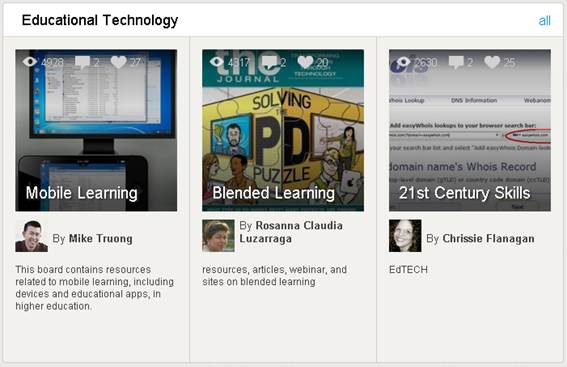Click the Educational Technology section heading
Image resolution: width=567 pixels, height=367 pixels.
[100, 20]
